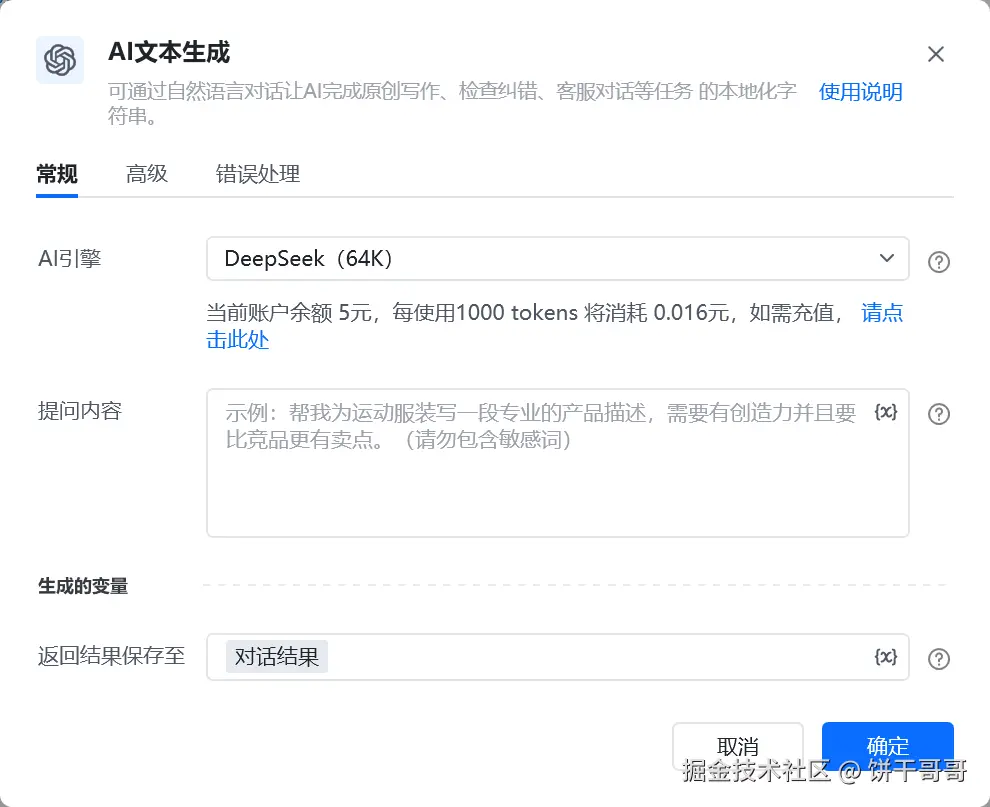Image resolution: width=990 pixels, height=807 pixels.
Task: Click the 当前账户余额 5元 balance text
Action: [x=289, y=313]
